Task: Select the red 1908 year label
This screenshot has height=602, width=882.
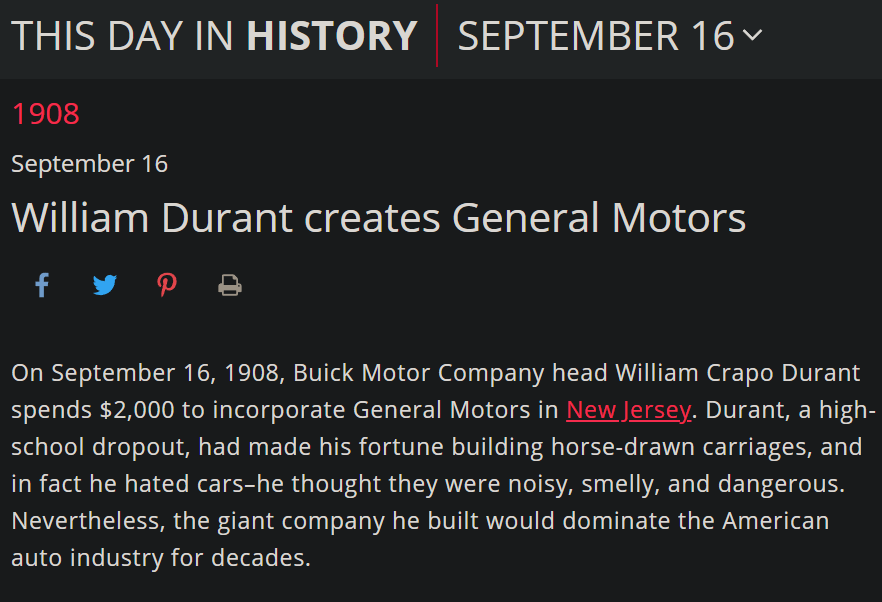Action: 45,114
